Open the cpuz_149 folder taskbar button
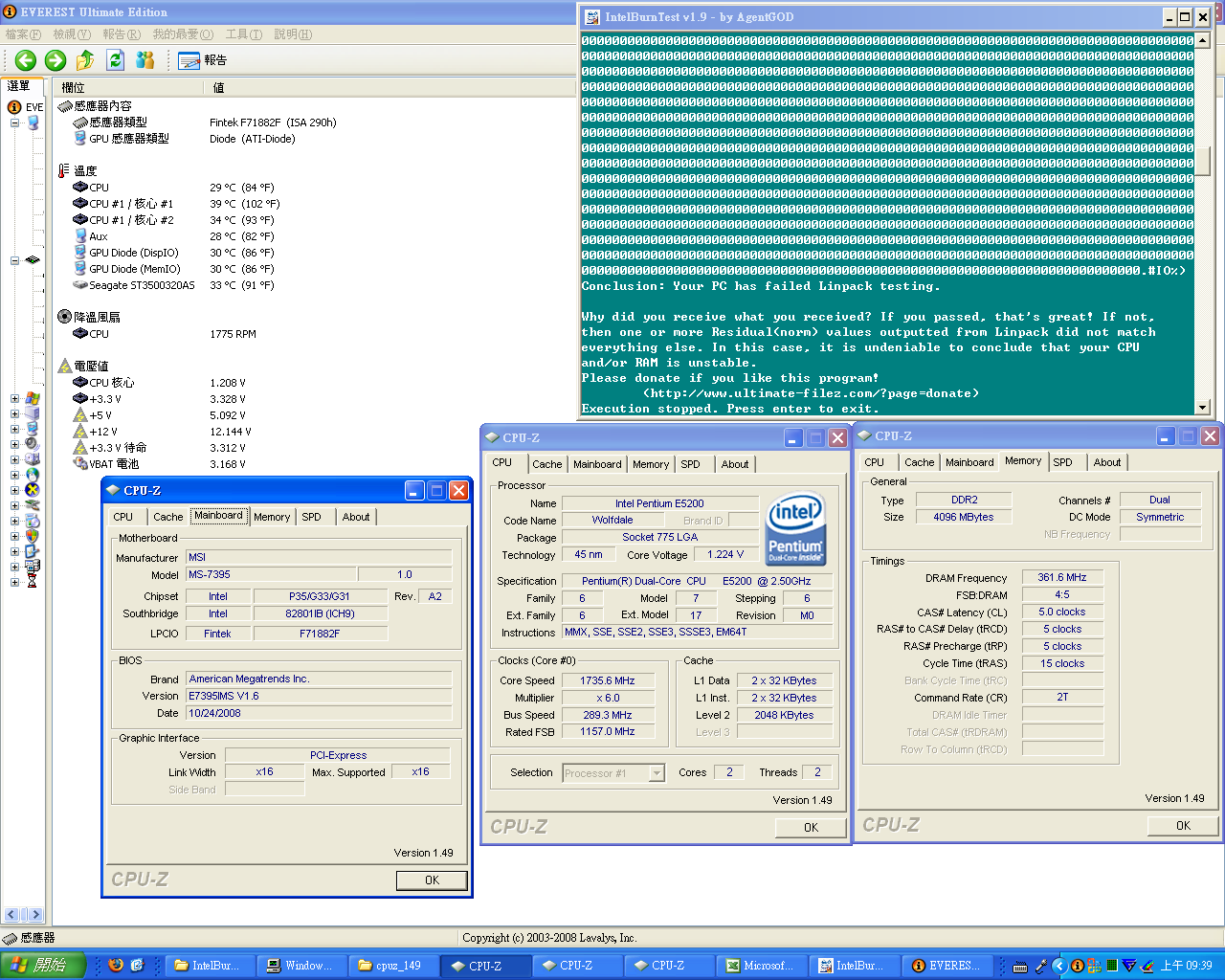Viewport: 1225px width, 980px height. (395, 966)
